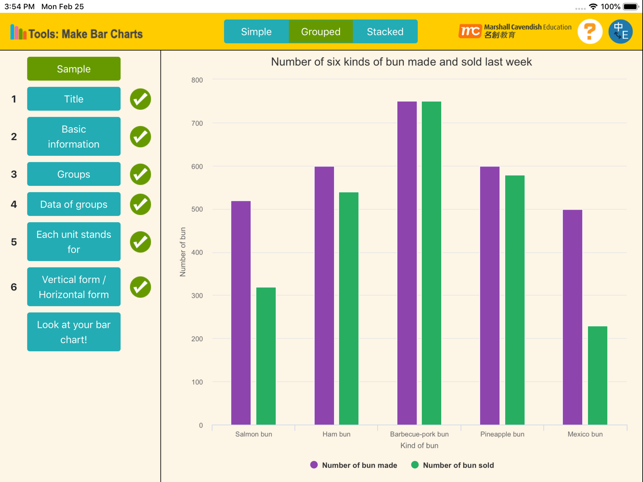
Task: Click the Marshall Cavendish Education logo
Action: pos(515,32)
